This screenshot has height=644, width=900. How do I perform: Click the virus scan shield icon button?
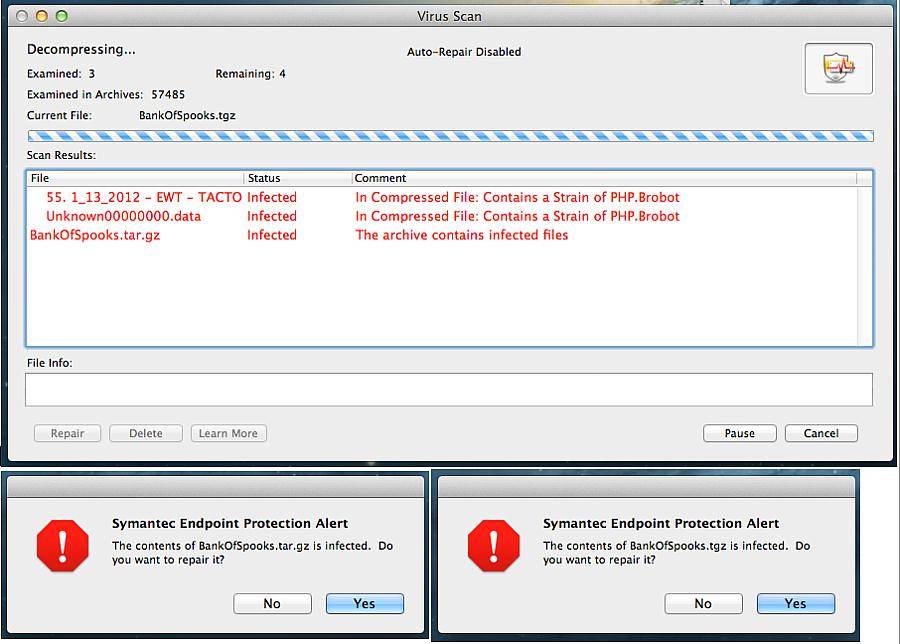(839, 68)
